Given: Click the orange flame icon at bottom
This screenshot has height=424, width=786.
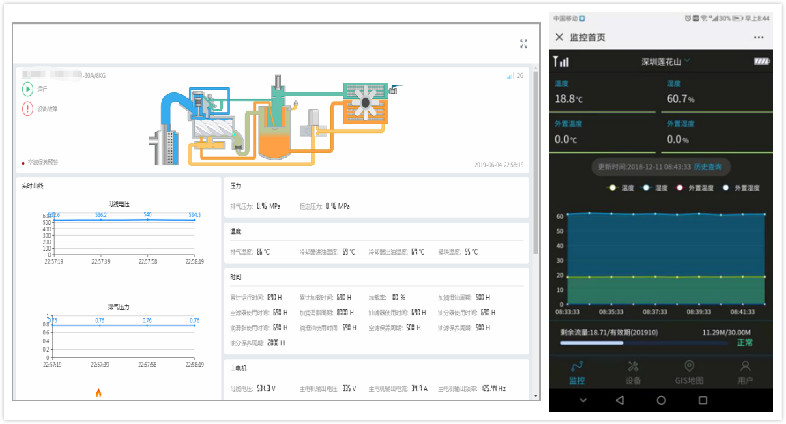Looking at the screenshot, I should pos(98,392).
